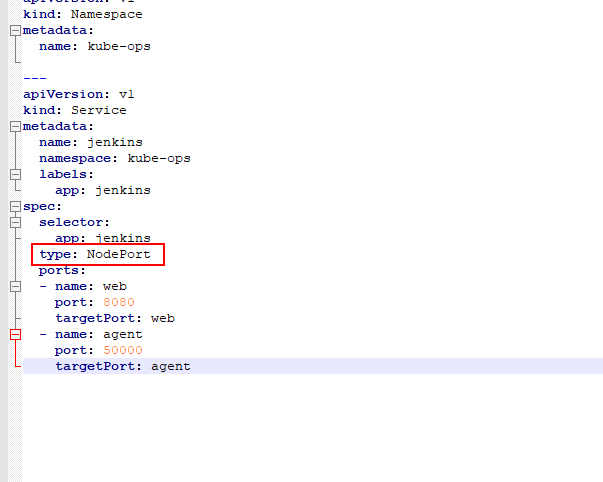Collapse the '- name: web' fold marker

(x=15, y=287)
